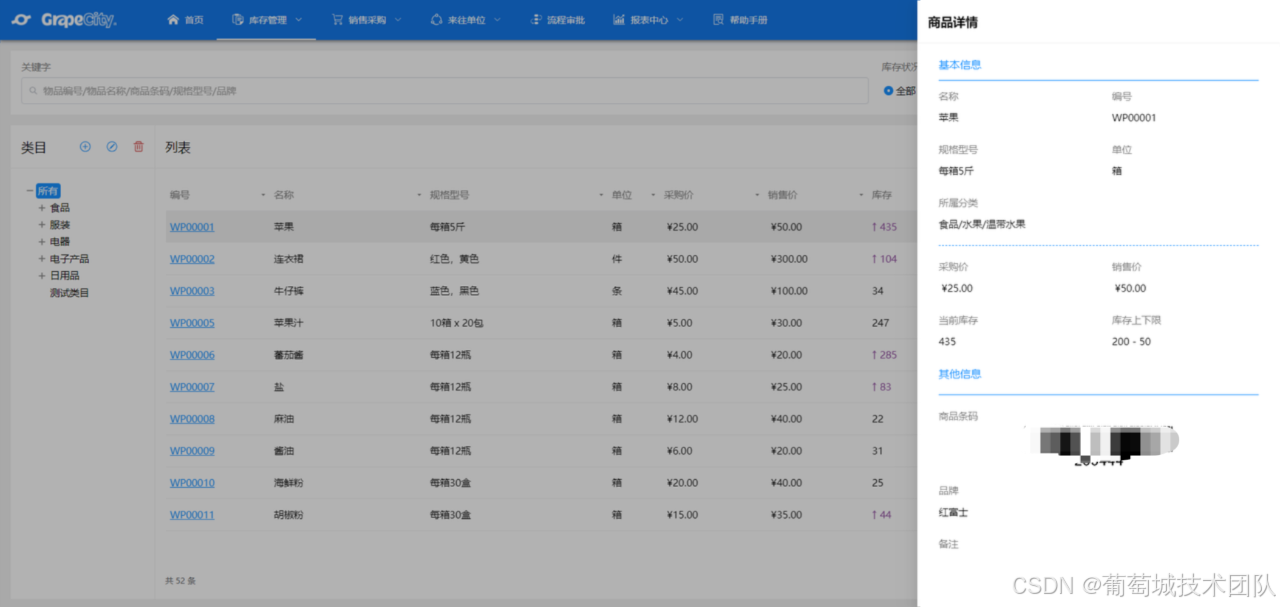This screenshot has width=1280, height=607.
Task: Open product link WP00001
Action: pos(192,227)
